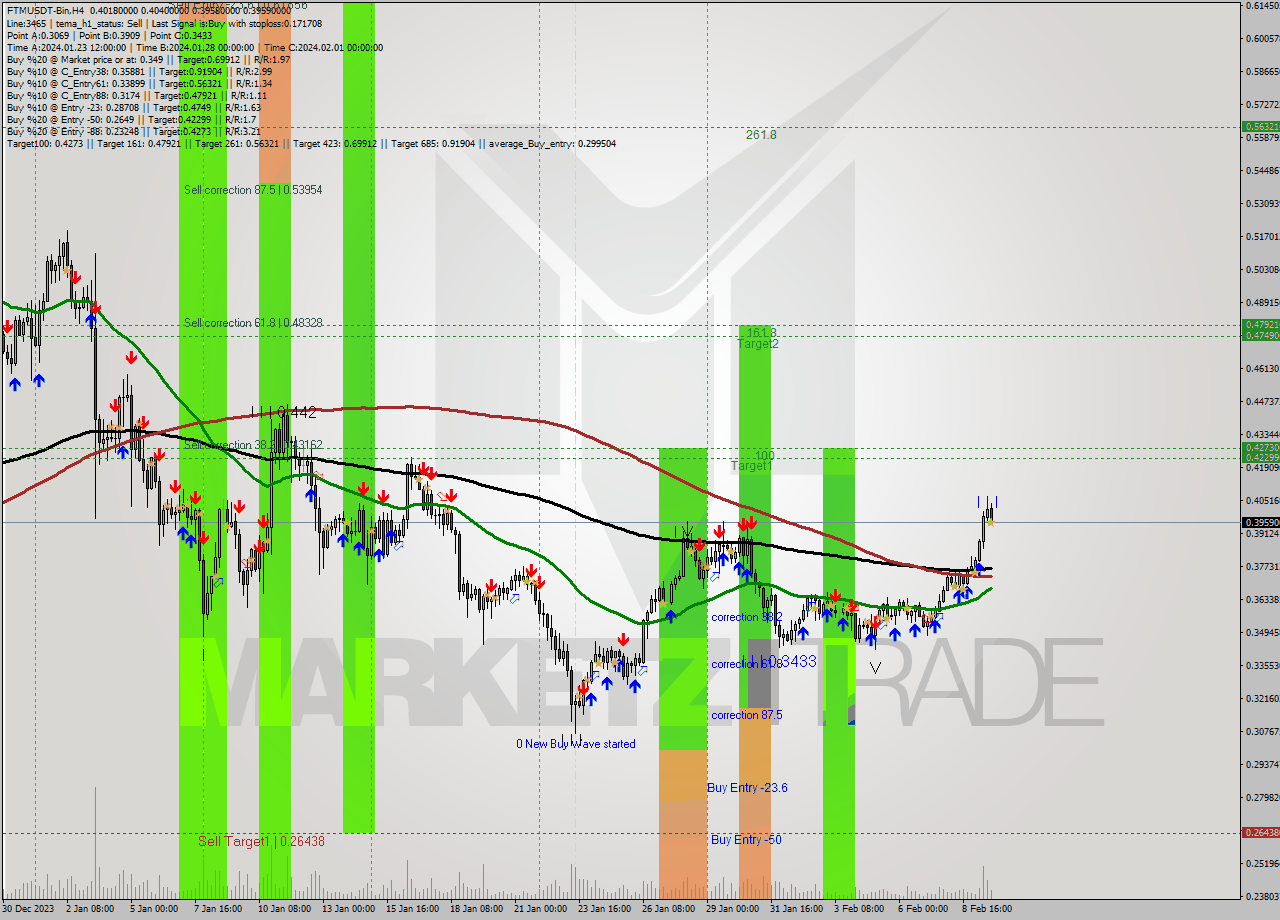The height and width of the screenshot is (920, 1280).
Task: Click the 'correction 87.5' blue label
Action: tap(746, 715)
